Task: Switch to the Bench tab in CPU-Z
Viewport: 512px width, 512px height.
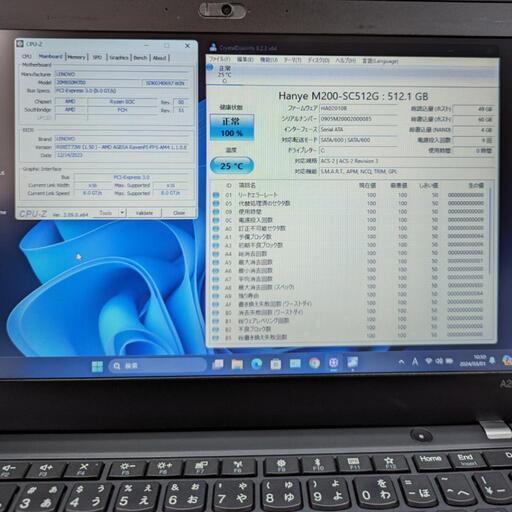Action: tap(140, 58)
